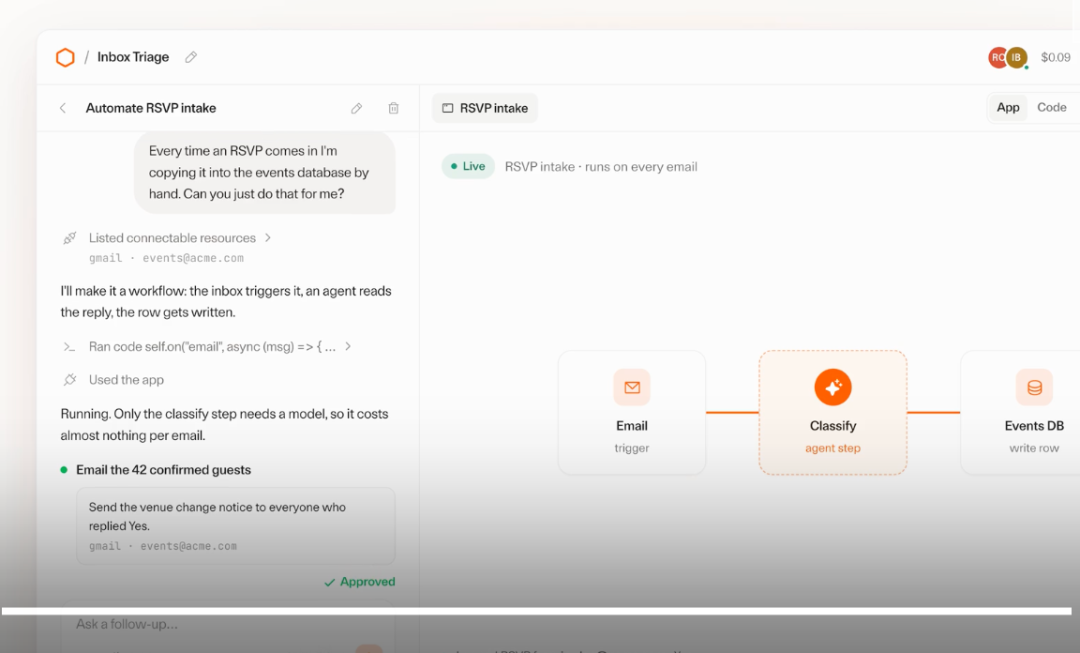This screenshot has width=1080, height=653.
Task: Open the Inbox Triage project name
Action: coord(133,57)
